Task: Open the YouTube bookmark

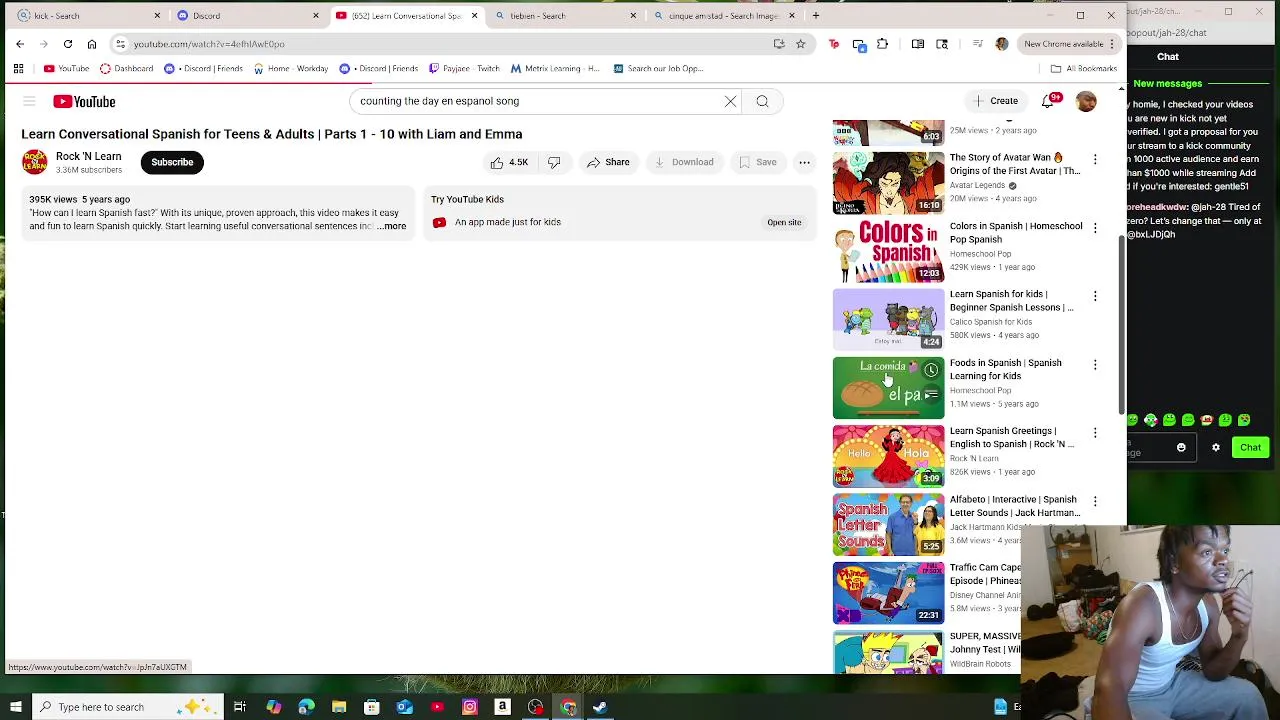Action: (66, 68)
